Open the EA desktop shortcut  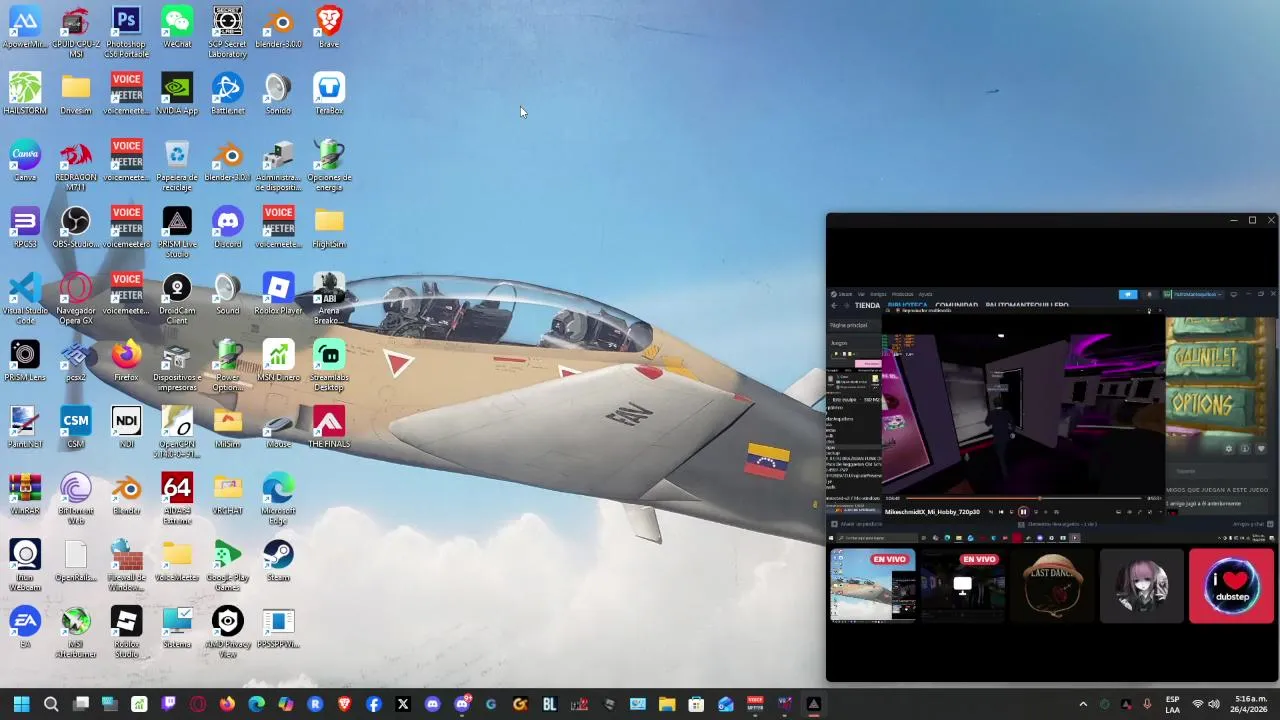25,628
